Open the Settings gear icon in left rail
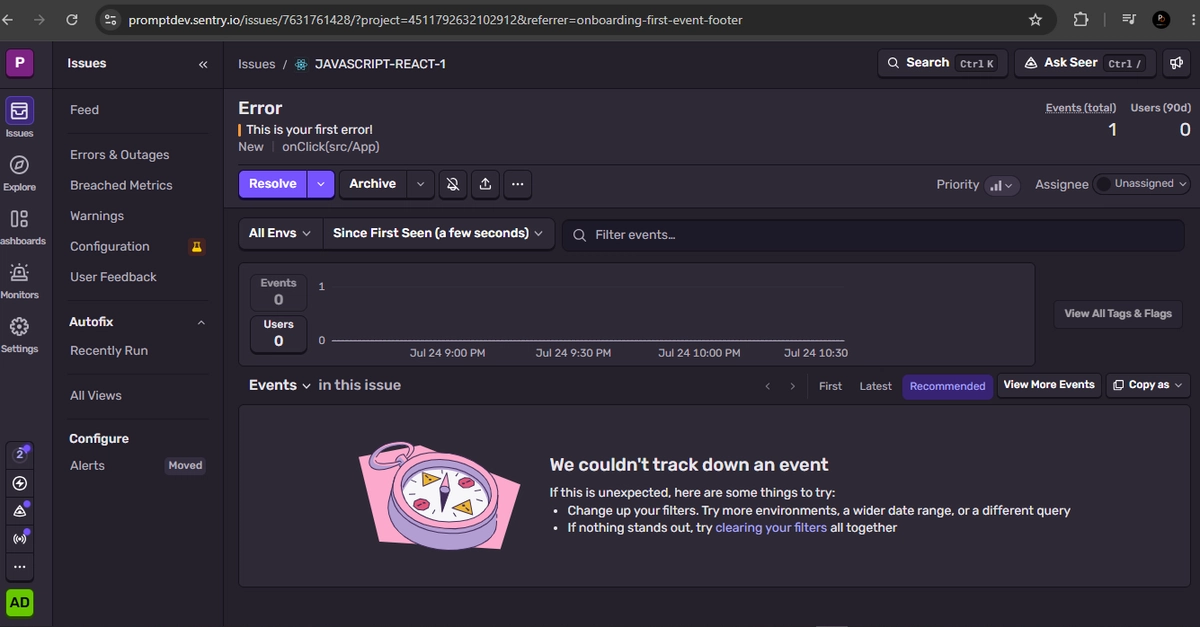Screen dimensions: 1200x627 20,326
